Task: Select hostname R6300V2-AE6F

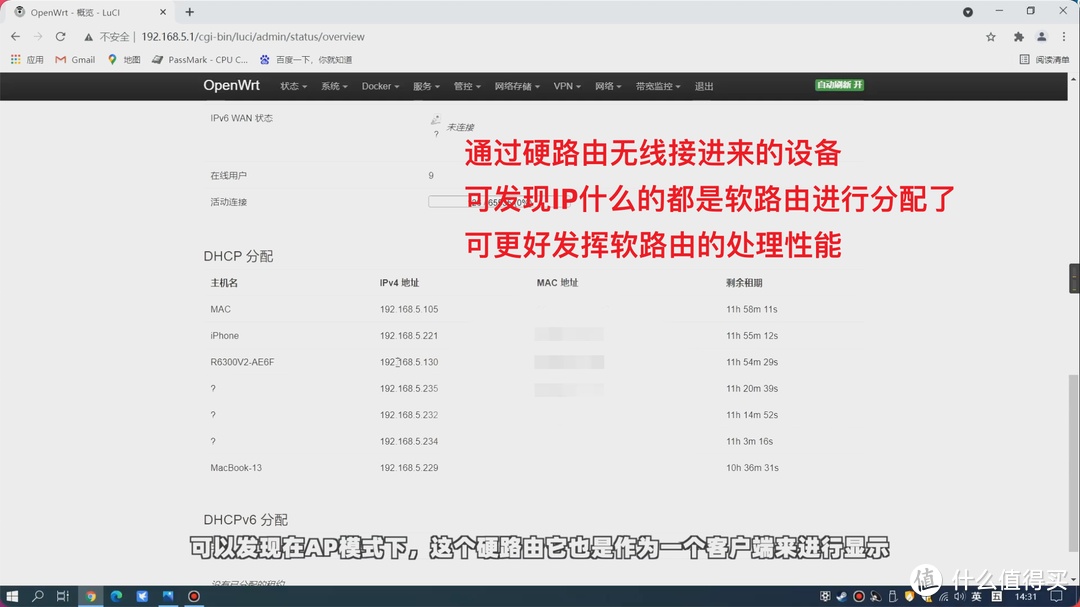Action: click(x=242, y=362)
